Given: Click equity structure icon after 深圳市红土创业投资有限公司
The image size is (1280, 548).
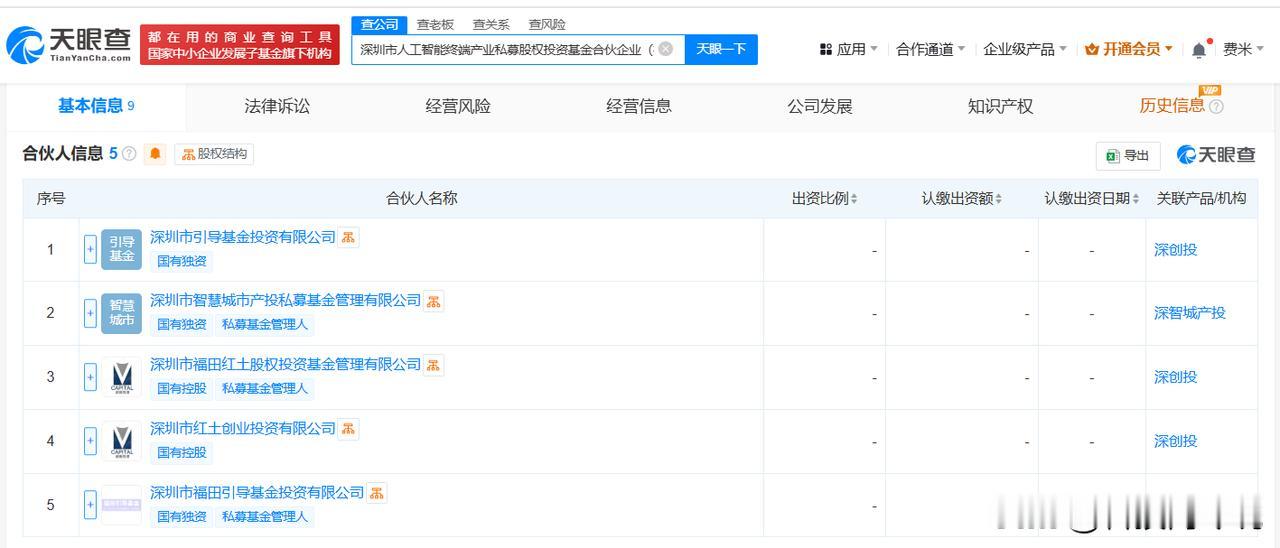Looking at the screenshot, I should (348, 429).
